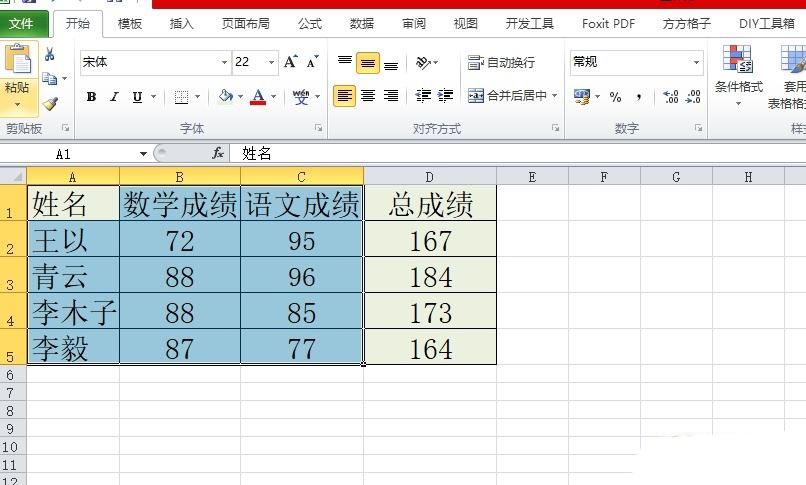Click increase decimal places icon

tap(671, 97)
